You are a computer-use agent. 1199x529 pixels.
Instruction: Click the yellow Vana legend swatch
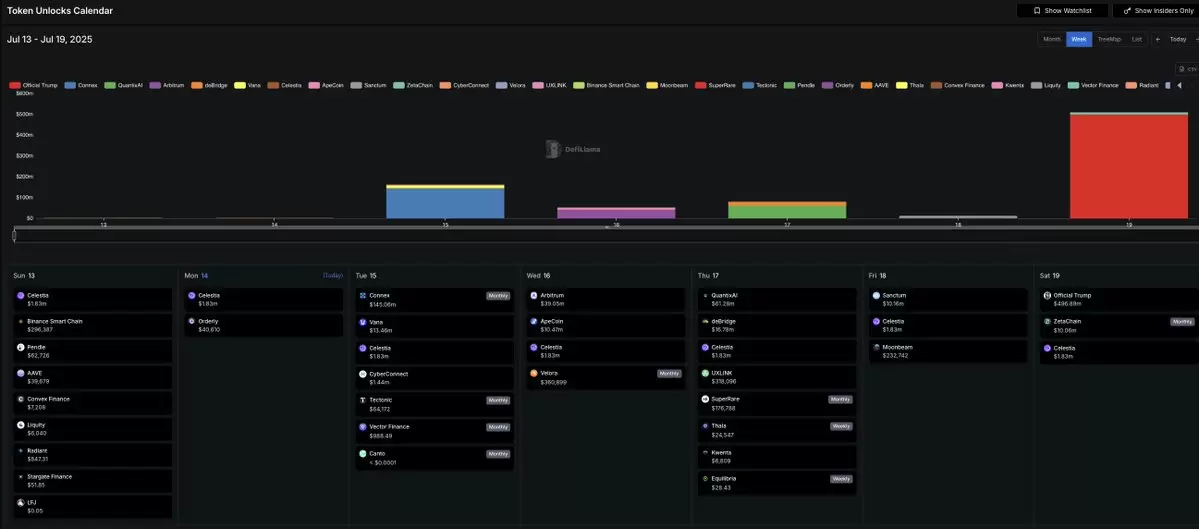tap(239, 86)
